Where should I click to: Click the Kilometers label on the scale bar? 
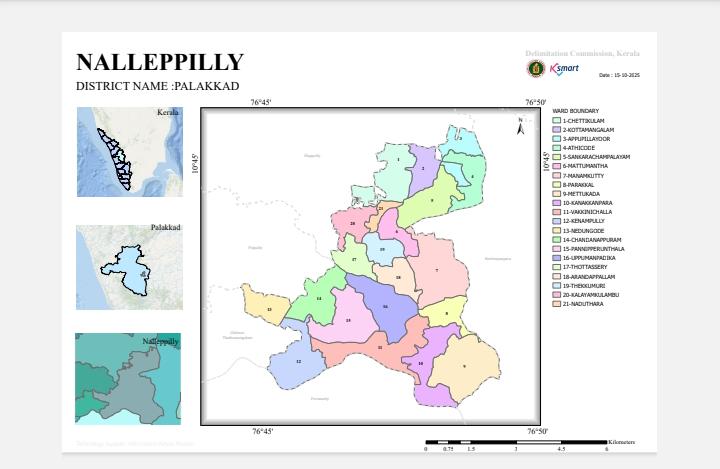tap(621, 442)
